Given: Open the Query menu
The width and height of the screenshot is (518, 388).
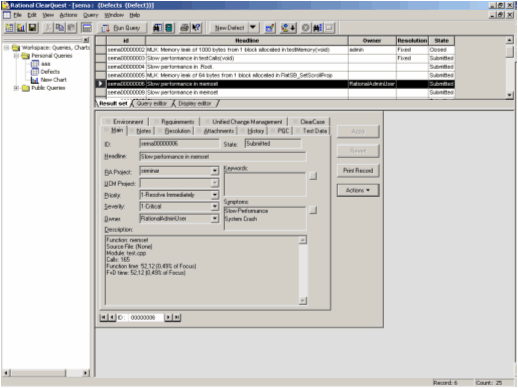Looking at the screenshot, I should (91, 15).
